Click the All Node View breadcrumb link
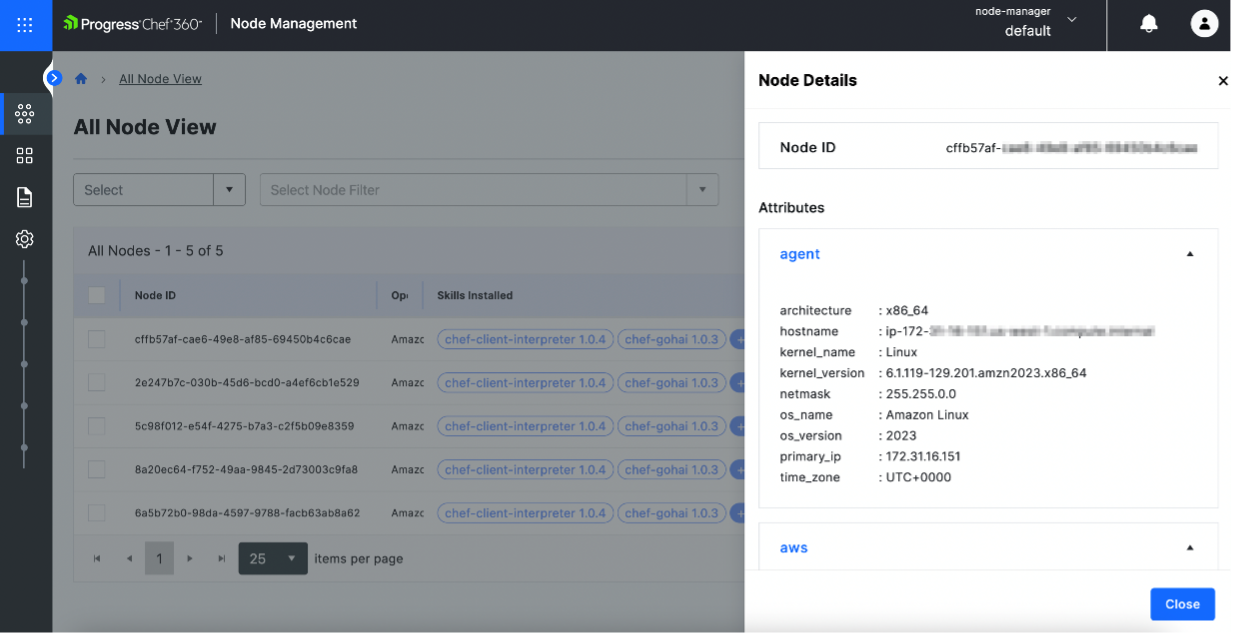1234x635 pixels. pos(160,79)
